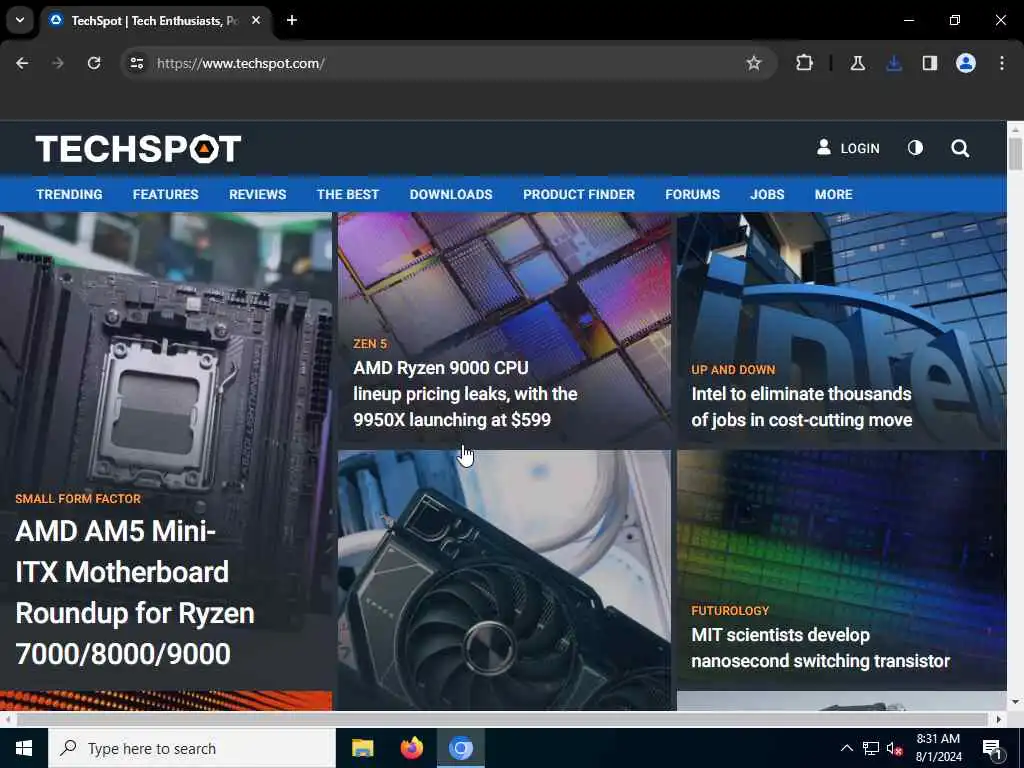Open the taskbar clock and date
Viewport: 1024px width, 768px height.
click(938, 748)
